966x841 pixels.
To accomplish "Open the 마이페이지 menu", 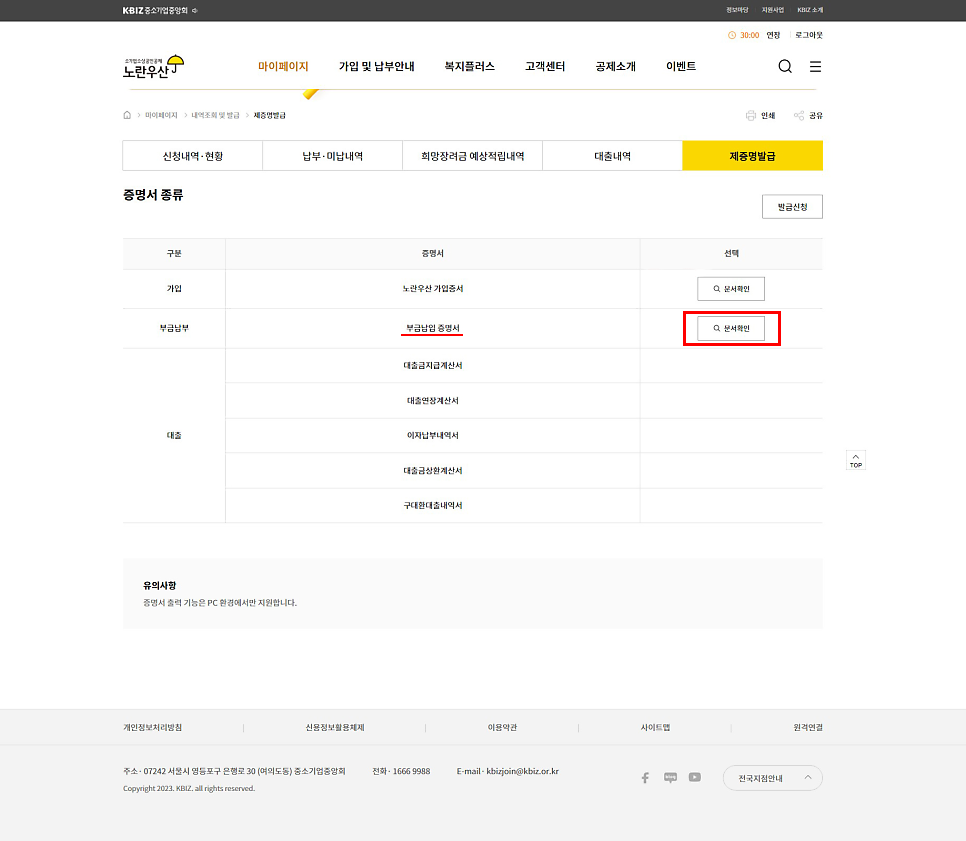I will 283,67.
